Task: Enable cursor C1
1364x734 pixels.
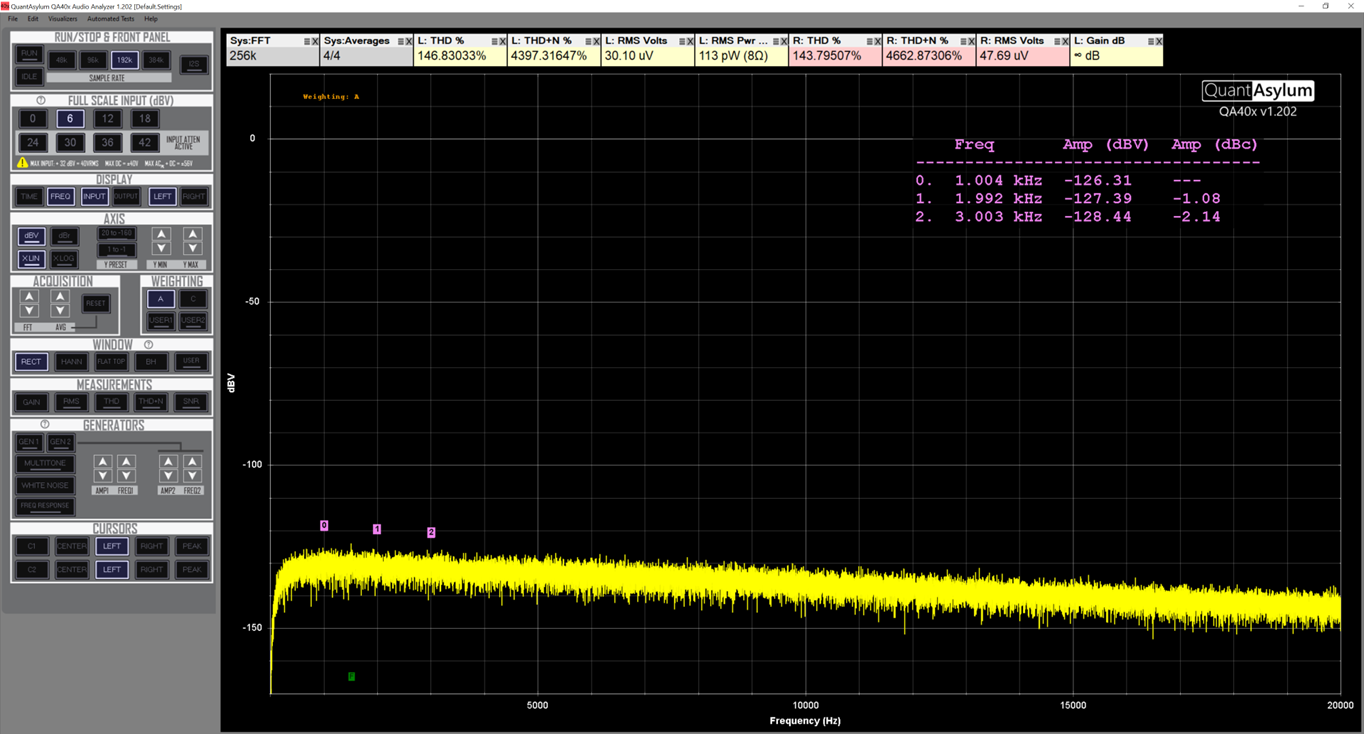Action: pyautogui.click(x=31, y=547)
